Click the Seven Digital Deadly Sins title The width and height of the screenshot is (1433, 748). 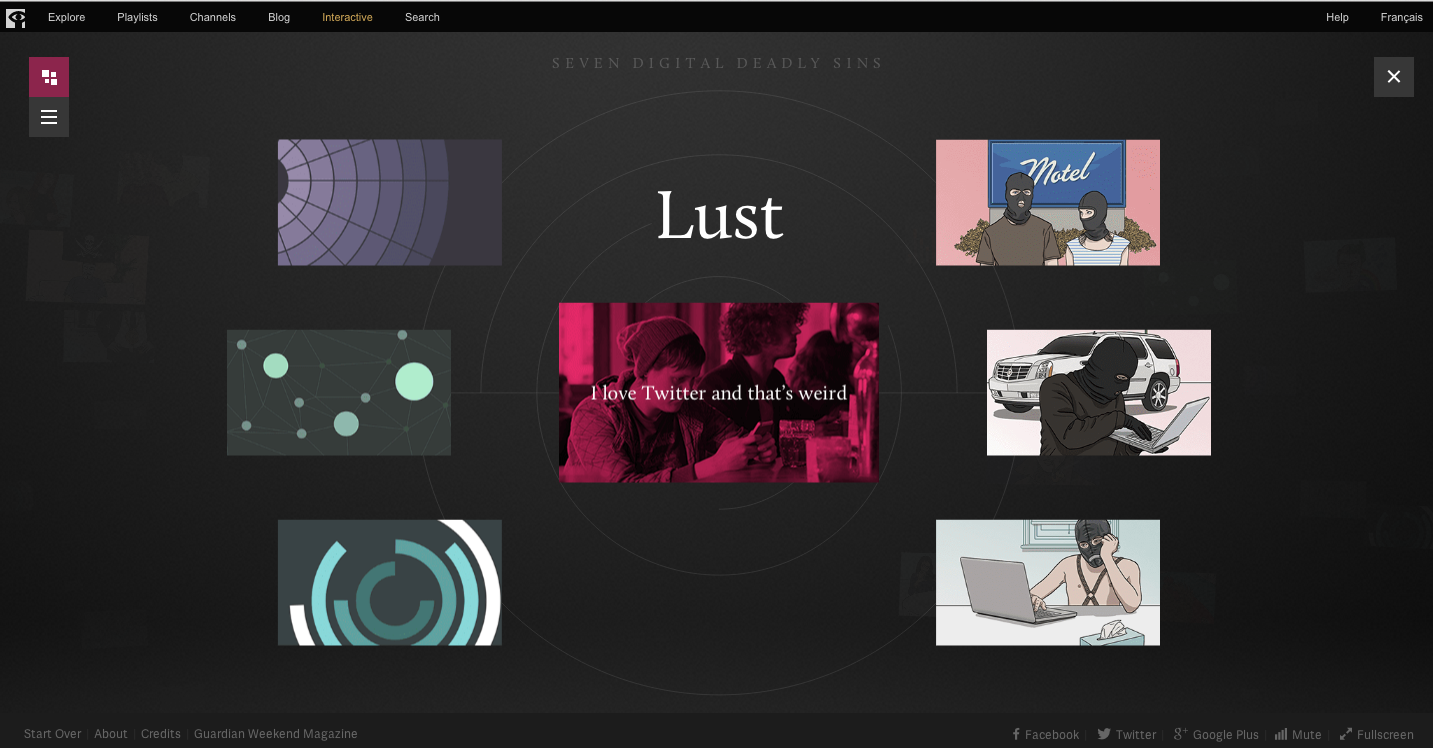[718, 63]
